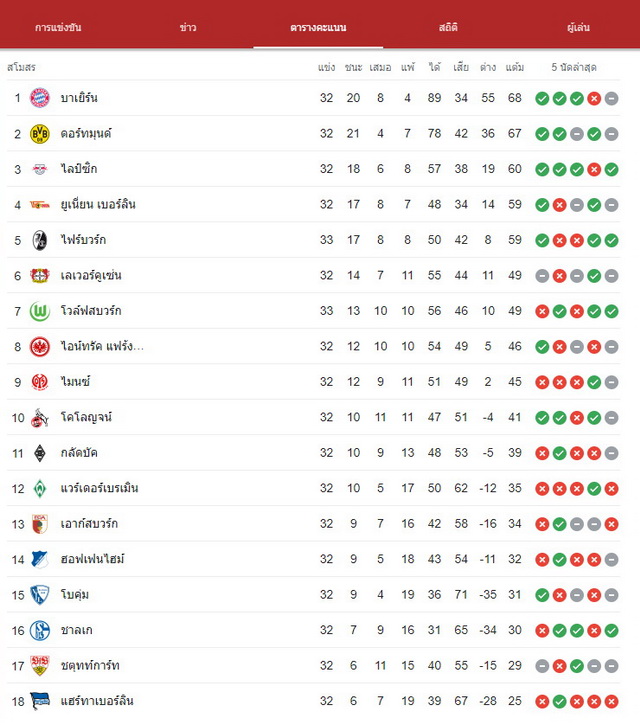This screenshot has width=640, height=725.
Task: Open the การแข่งขัน matches tab
Action: coord(58,27)
